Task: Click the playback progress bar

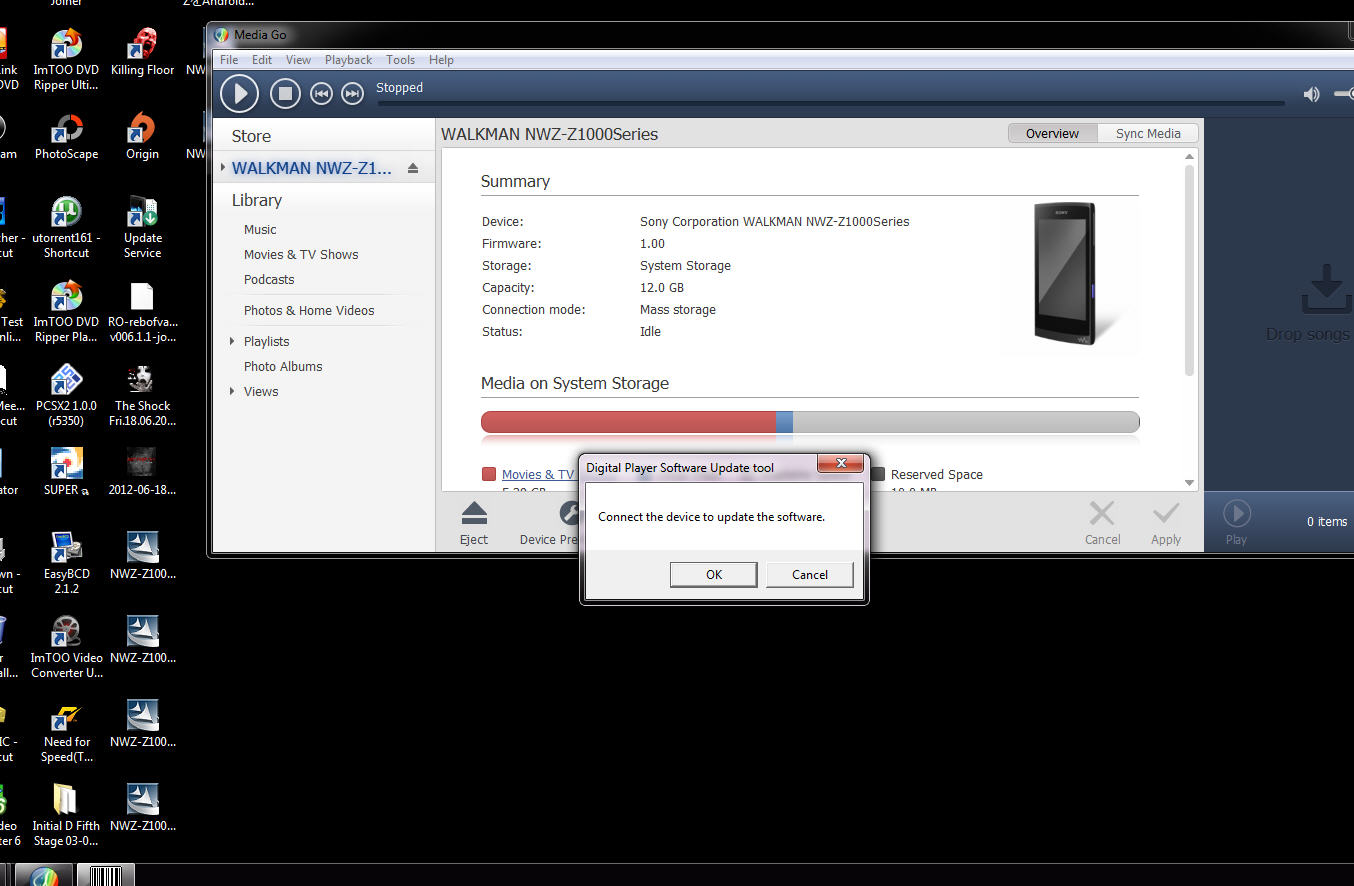Action: coord(830,102)
